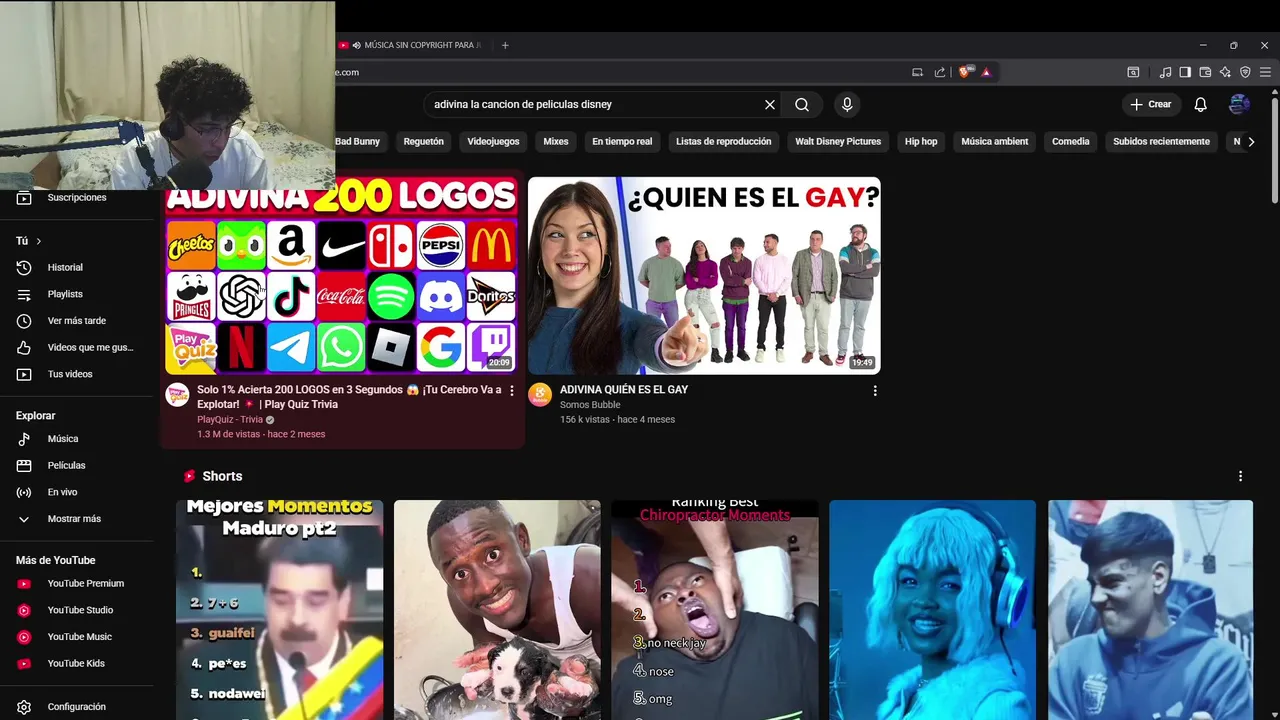Select the Listas de reproducción chip
Viewport: 1280px width, 720px height.
tap(724, 142)
